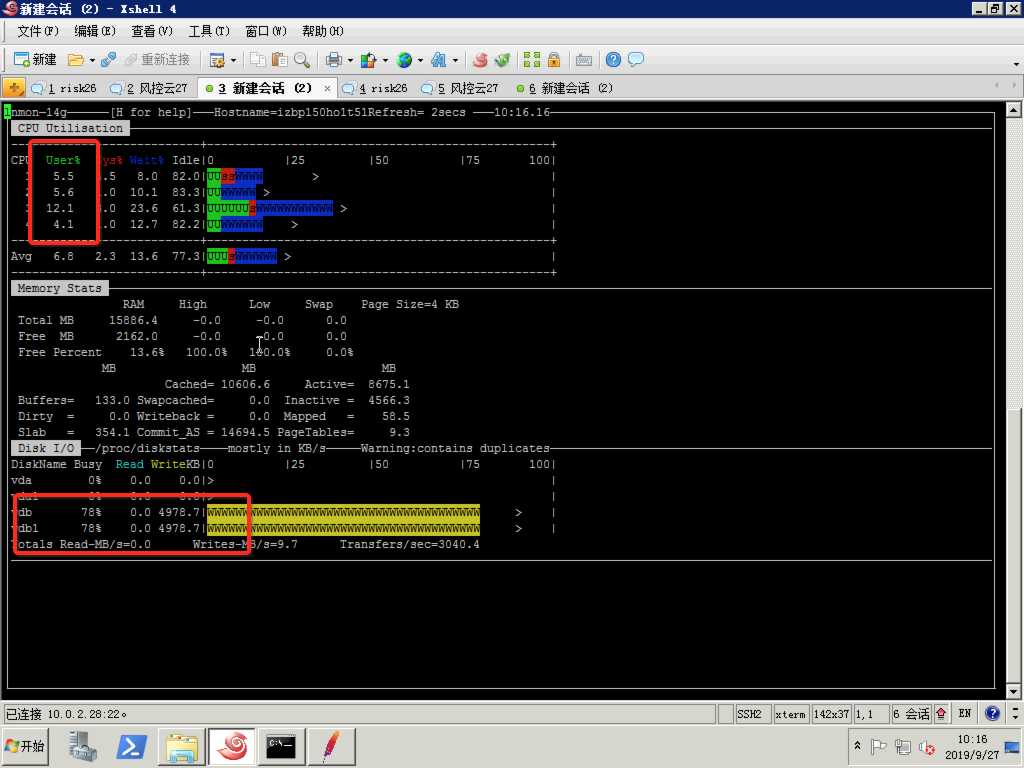Image resolution: width=1024 pixels, height=768 pixels.
Task: Click the font letter A icon
Action: pyautogui.click(x=439, y=60)
